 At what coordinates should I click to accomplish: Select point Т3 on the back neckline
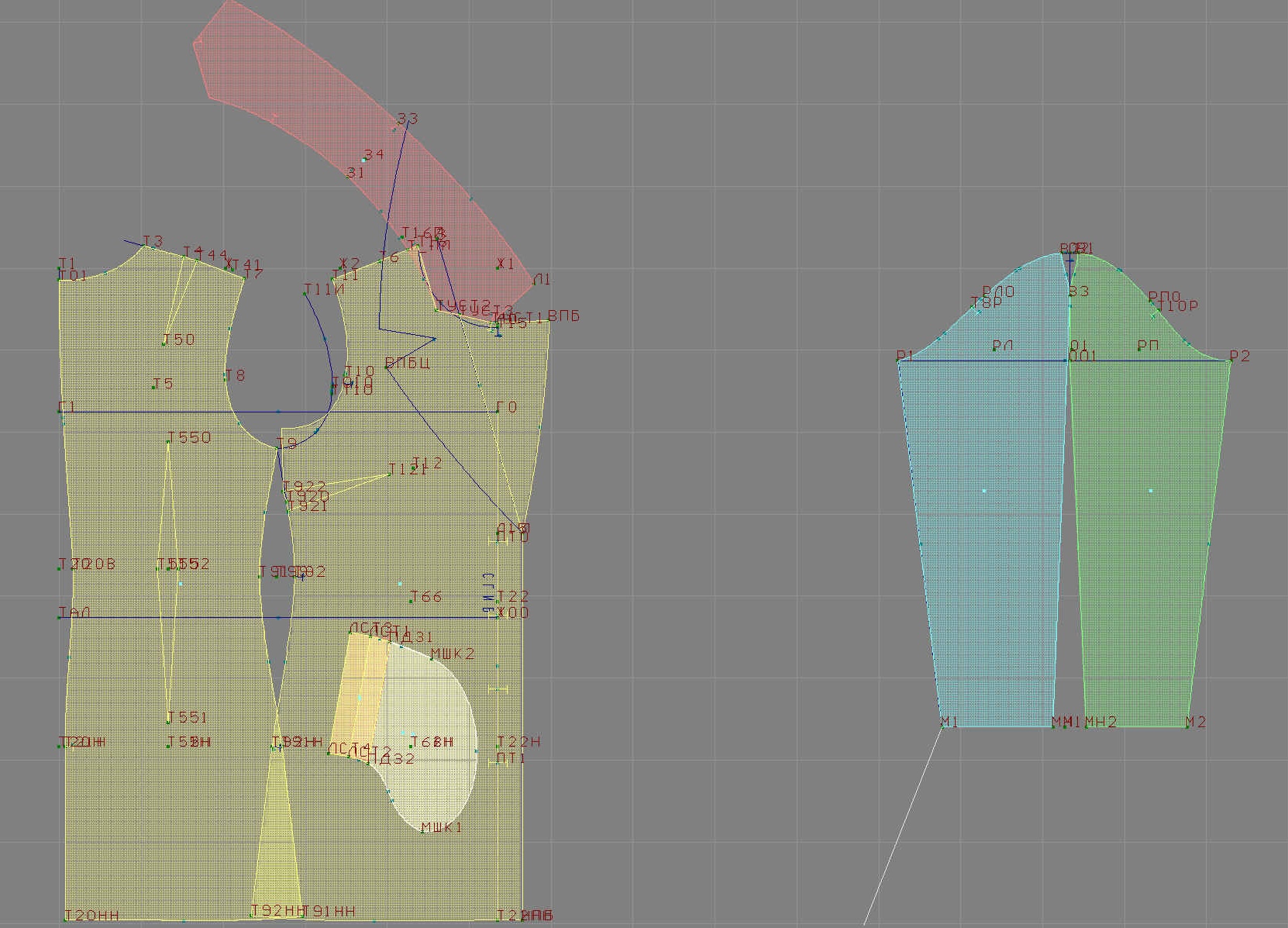click(x=144, y=247)
